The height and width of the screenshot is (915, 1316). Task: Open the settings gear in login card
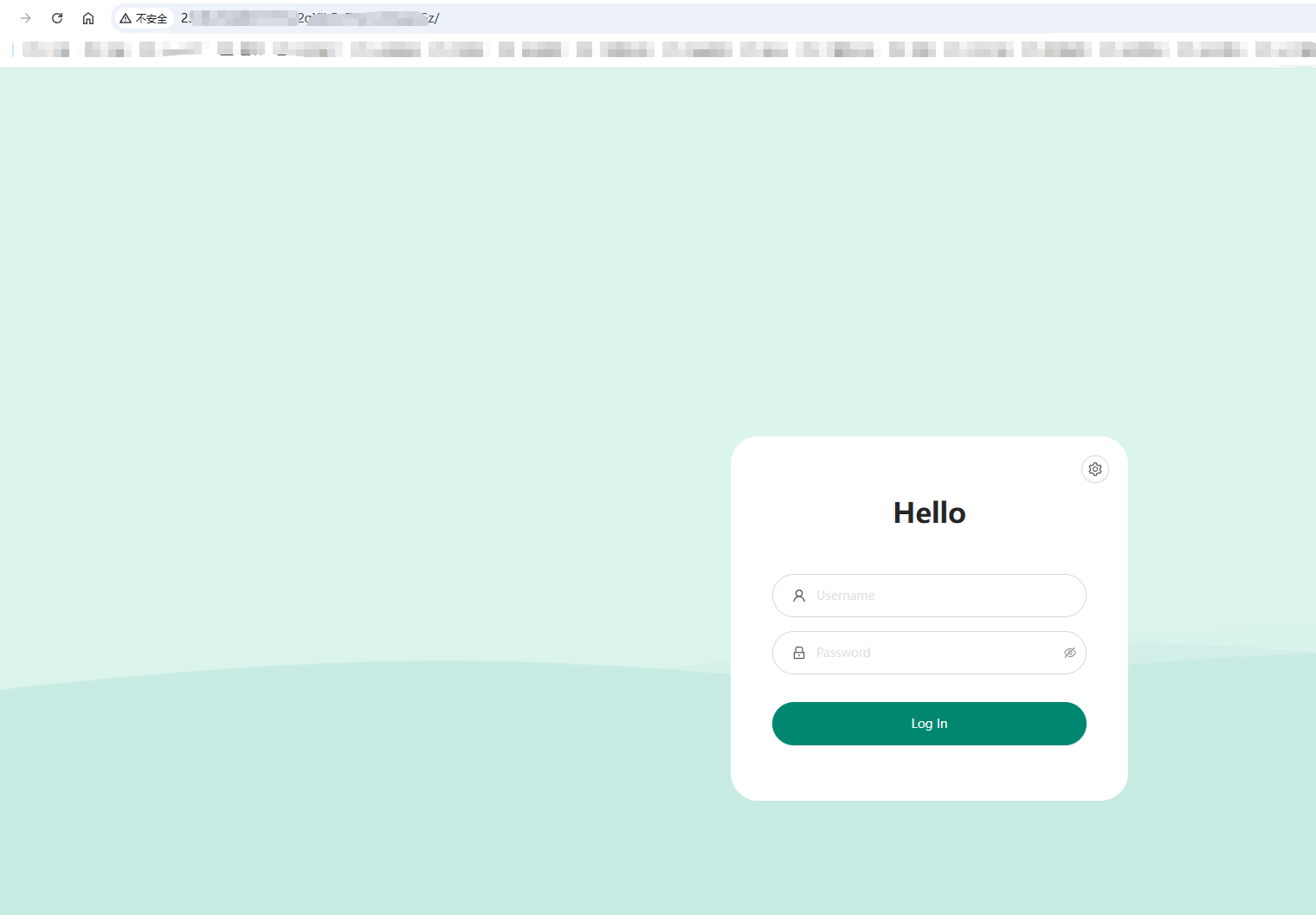1094,469
